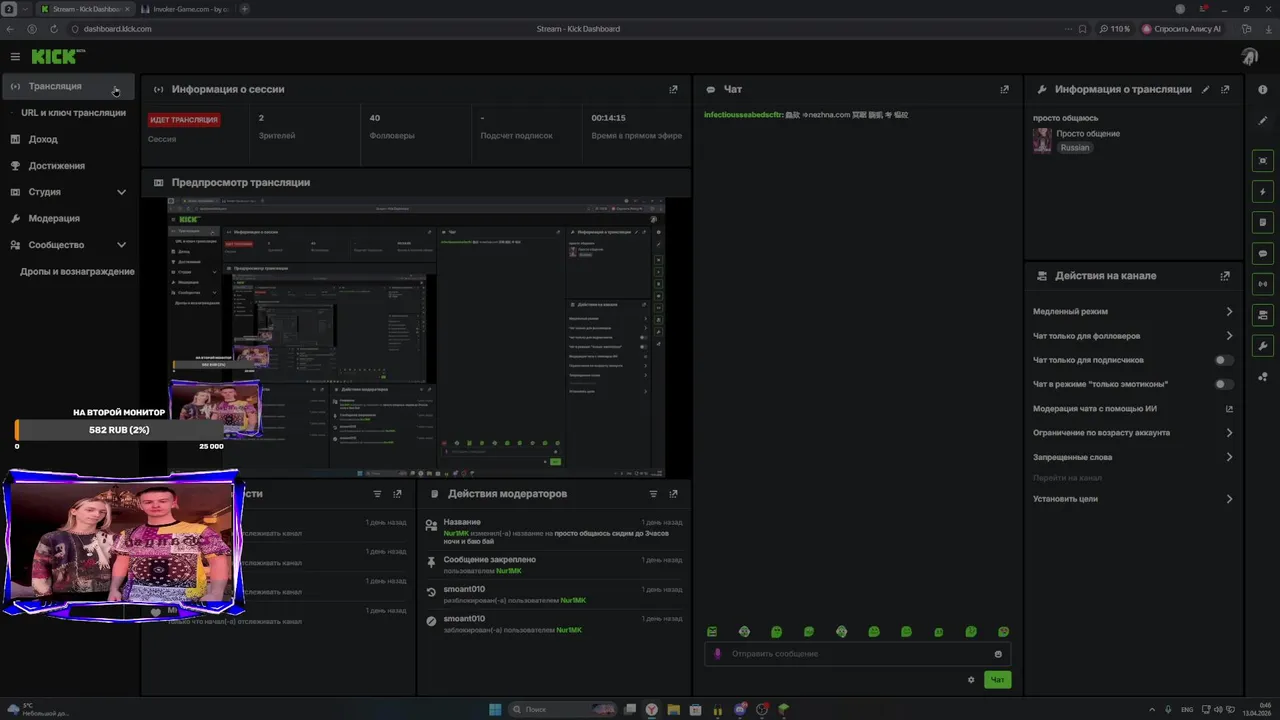Pop out the Действия на канале panel
Viewport: 1280px width, 720px height.
pos(1225,276)
